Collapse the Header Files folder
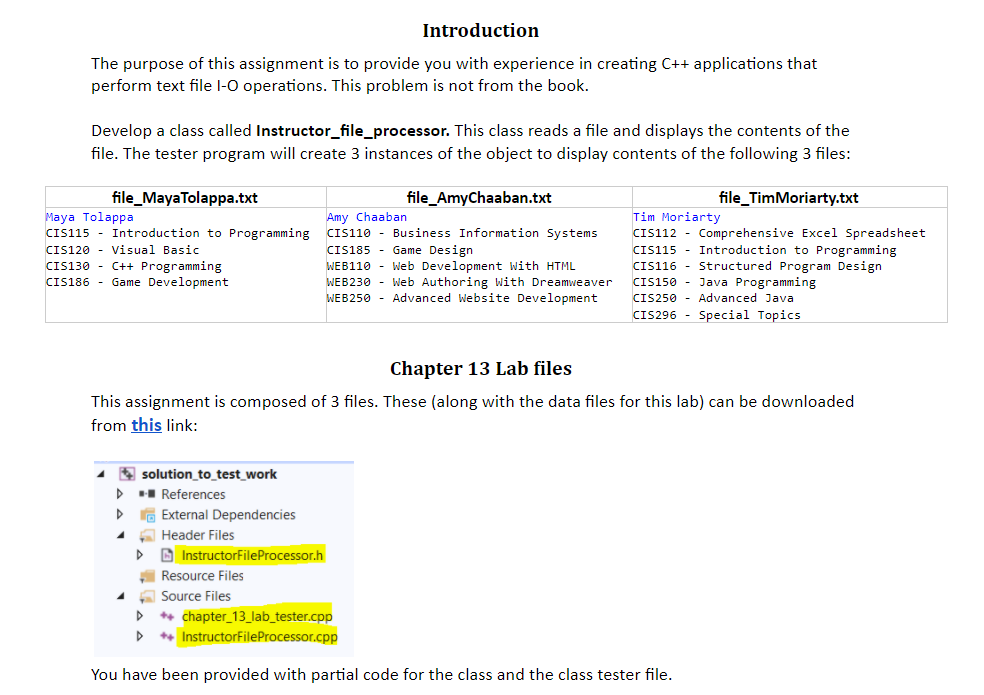The image size is (984, 695). 120,535
